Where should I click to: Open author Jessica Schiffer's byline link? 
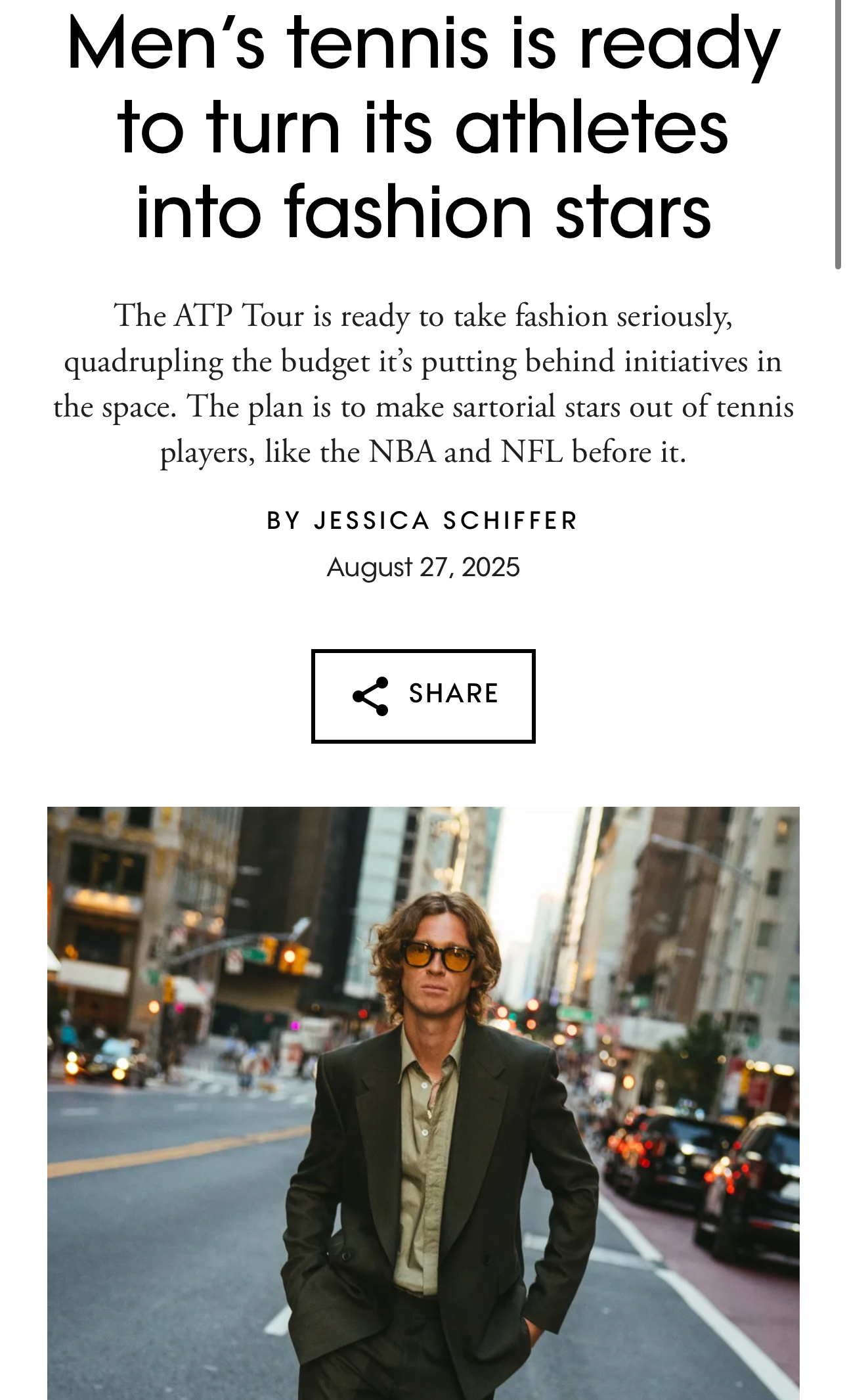pyautogui.click(x=445, y=521)
